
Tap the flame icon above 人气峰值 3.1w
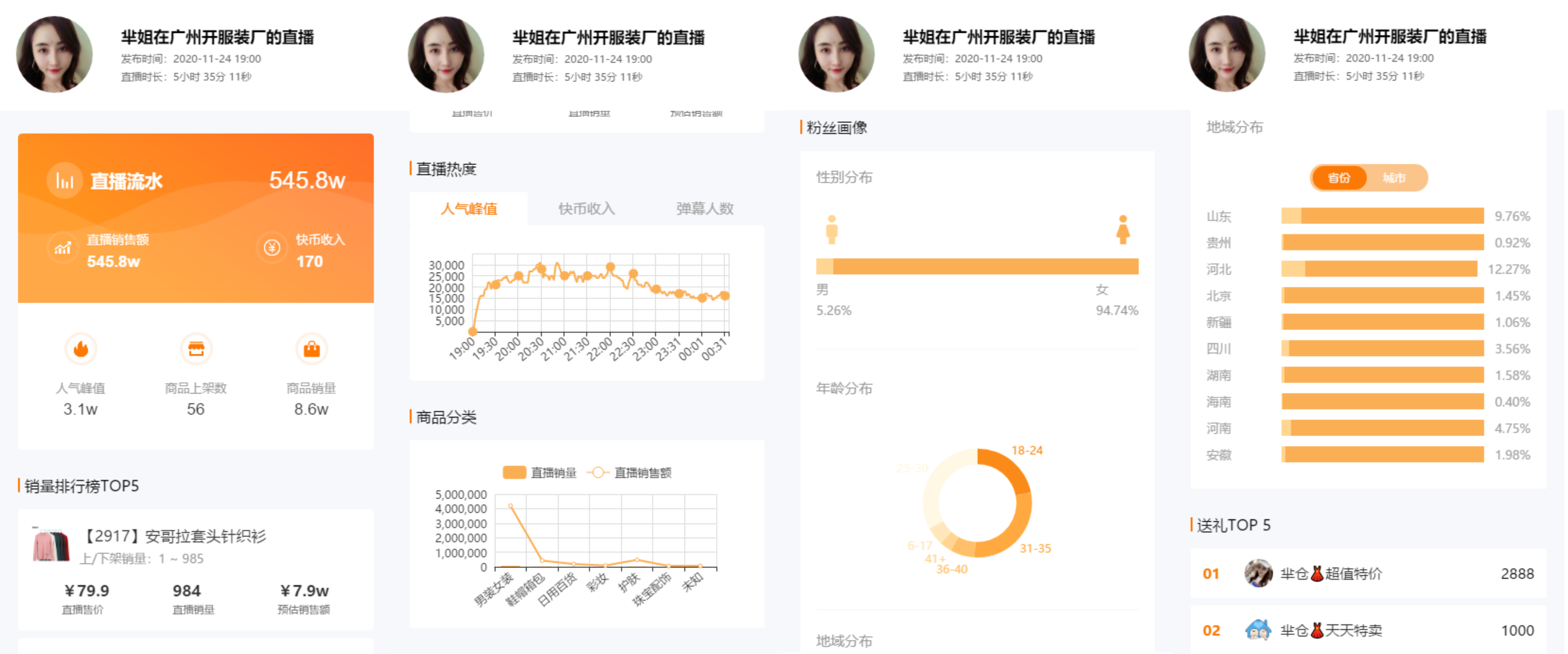pos(81,349)
